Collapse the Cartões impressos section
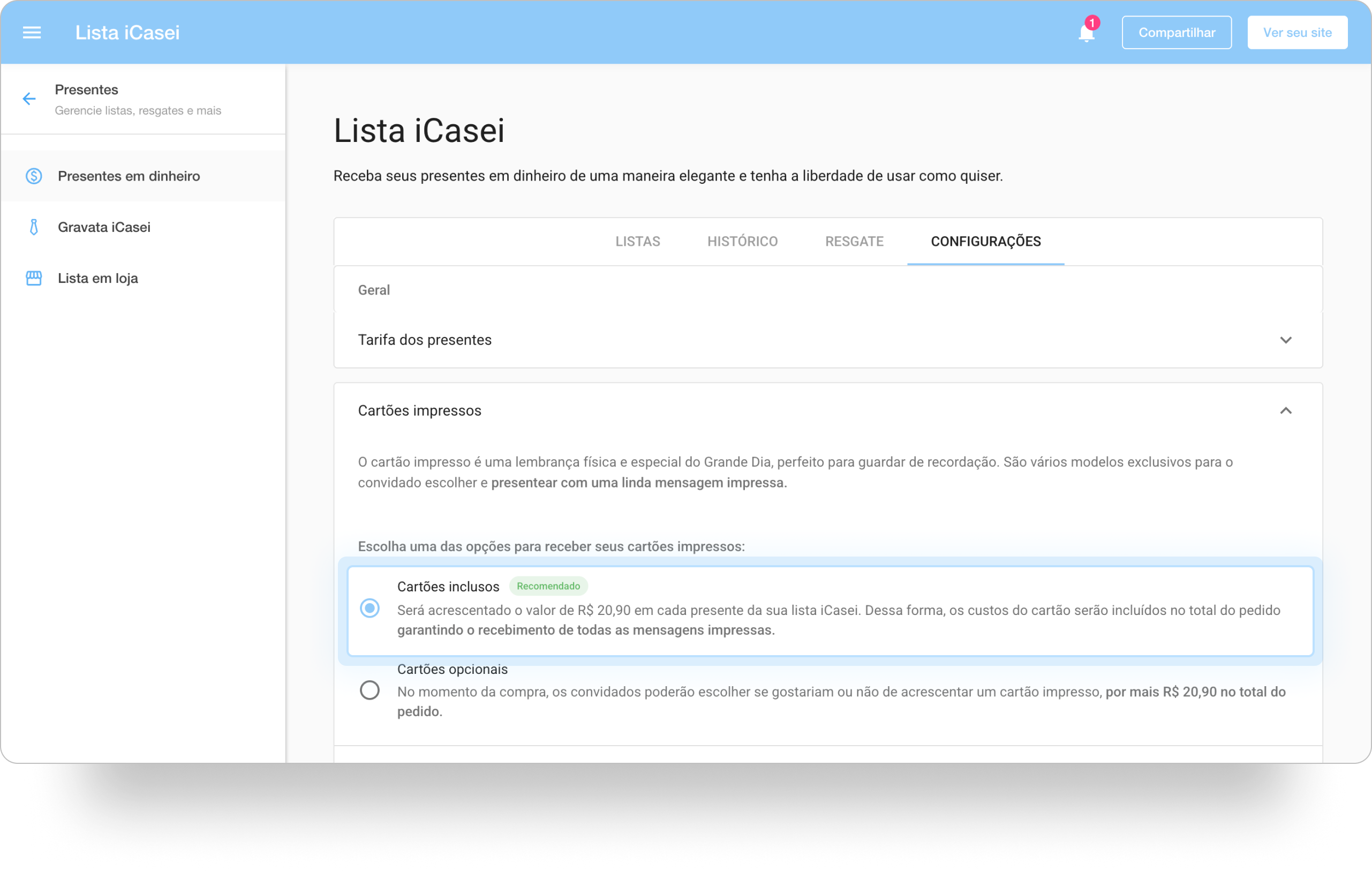 pyautogui.click(x=1286, y=410)
